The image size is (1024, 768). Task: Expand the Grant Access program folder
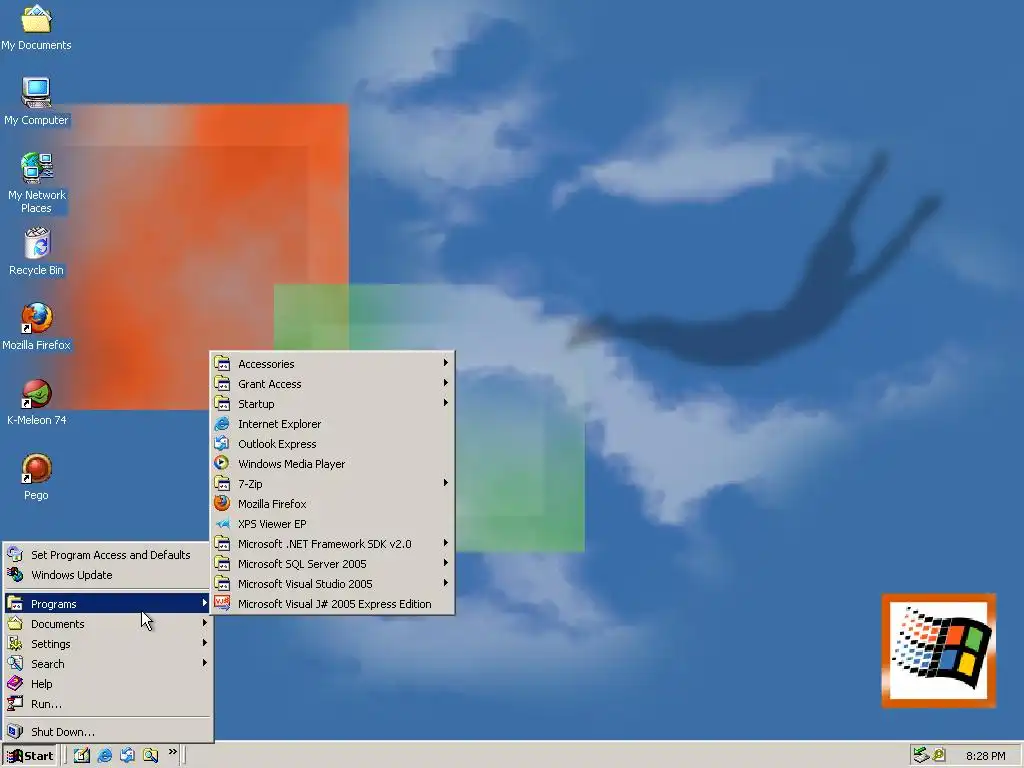332,384
